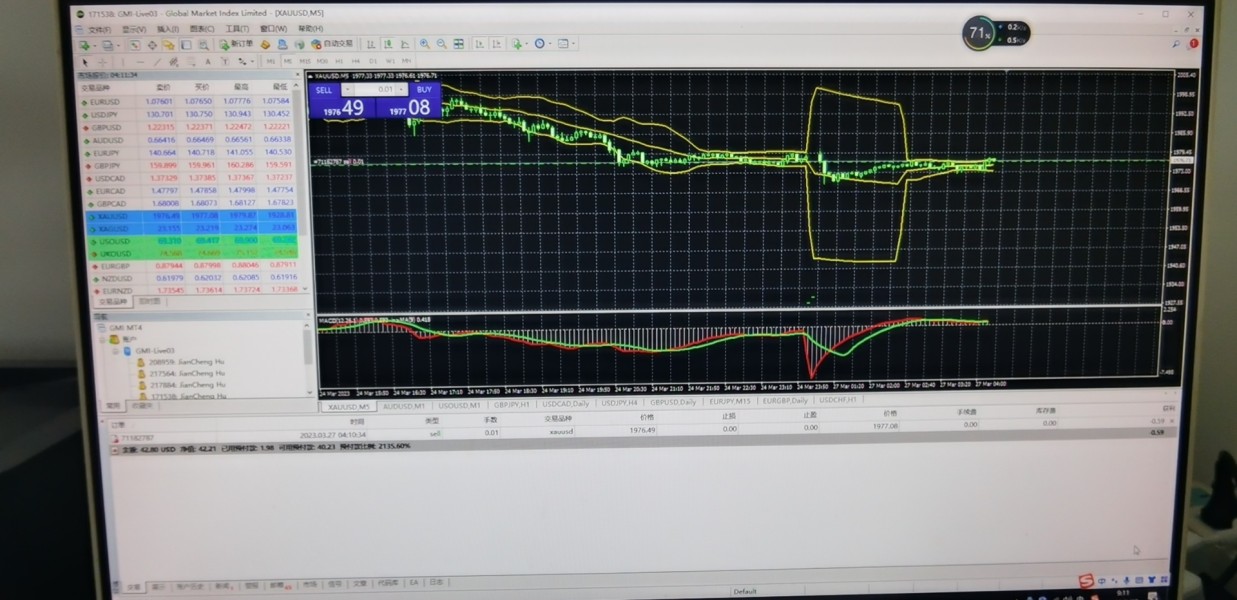Toggle the Terminal window icon

[x=186, y=45]
